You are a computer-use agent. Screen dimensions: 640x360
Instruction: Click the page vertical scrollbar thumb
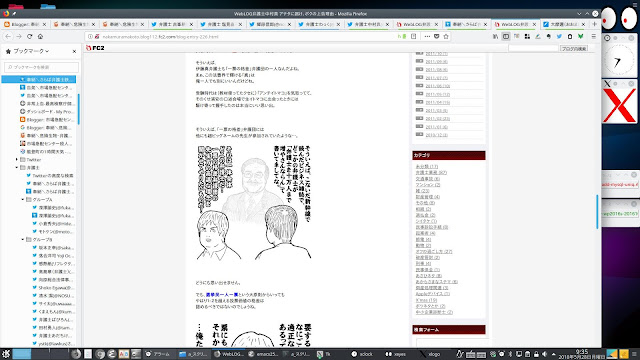pyautogui.click(x=598, y=212)
